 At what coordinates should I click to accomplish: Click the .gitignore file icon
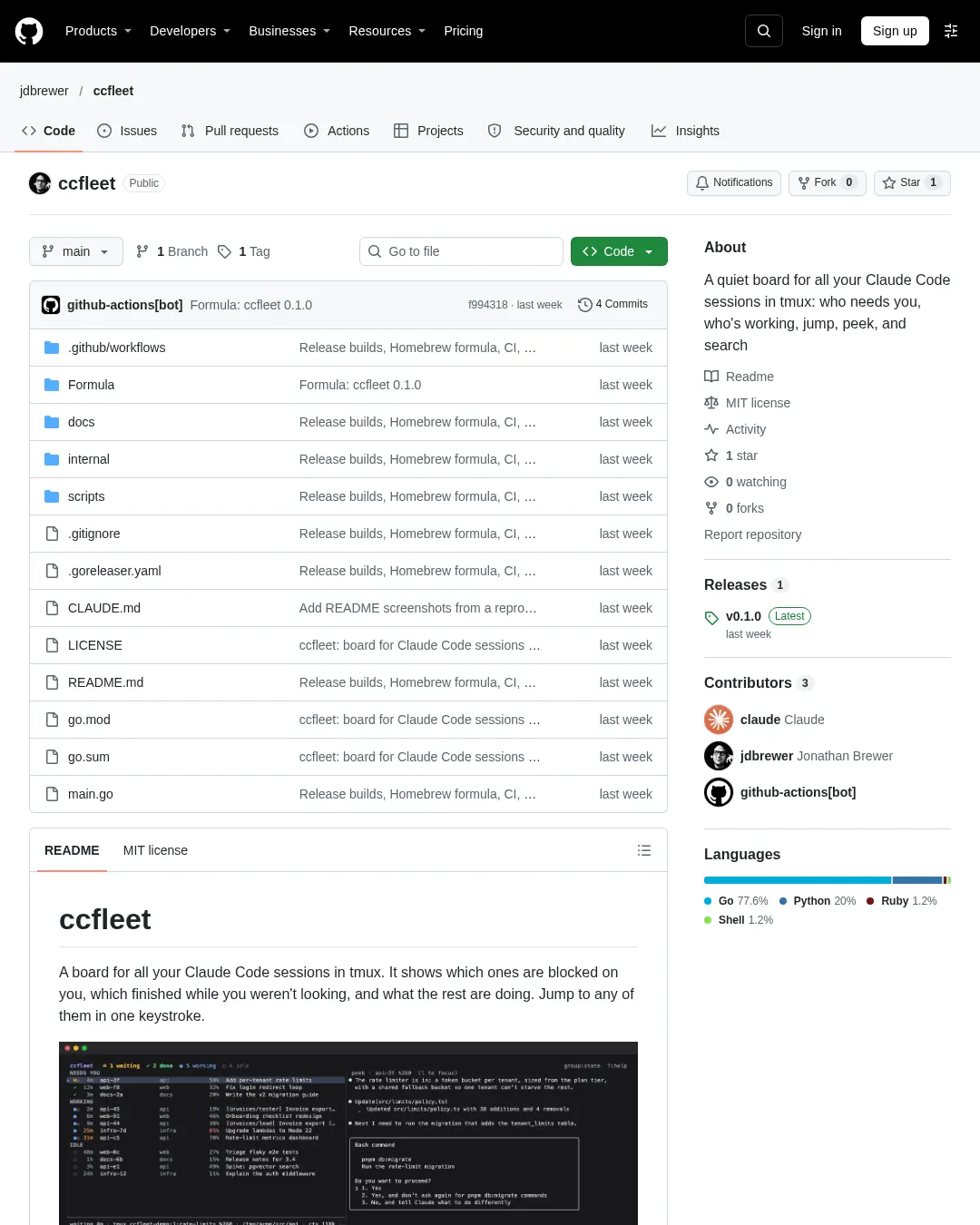click(52, 534)
